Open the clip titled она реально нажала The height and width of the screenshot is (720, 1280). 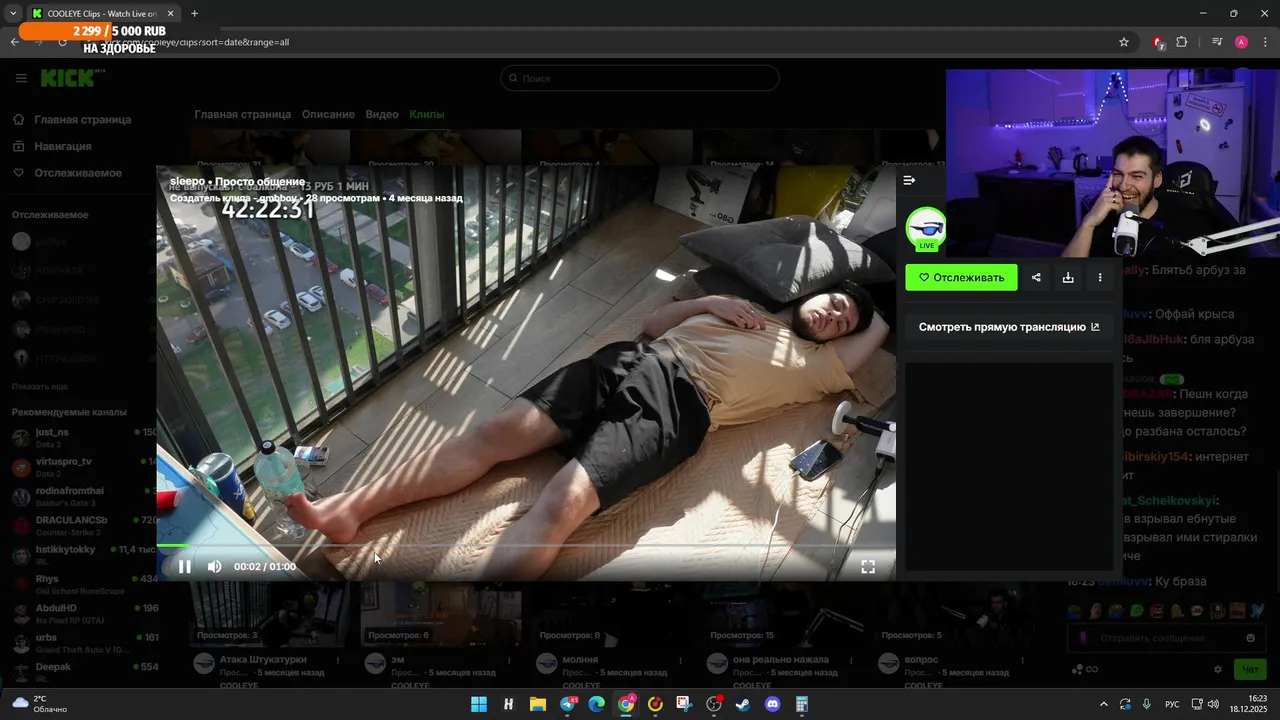point(783,660)
